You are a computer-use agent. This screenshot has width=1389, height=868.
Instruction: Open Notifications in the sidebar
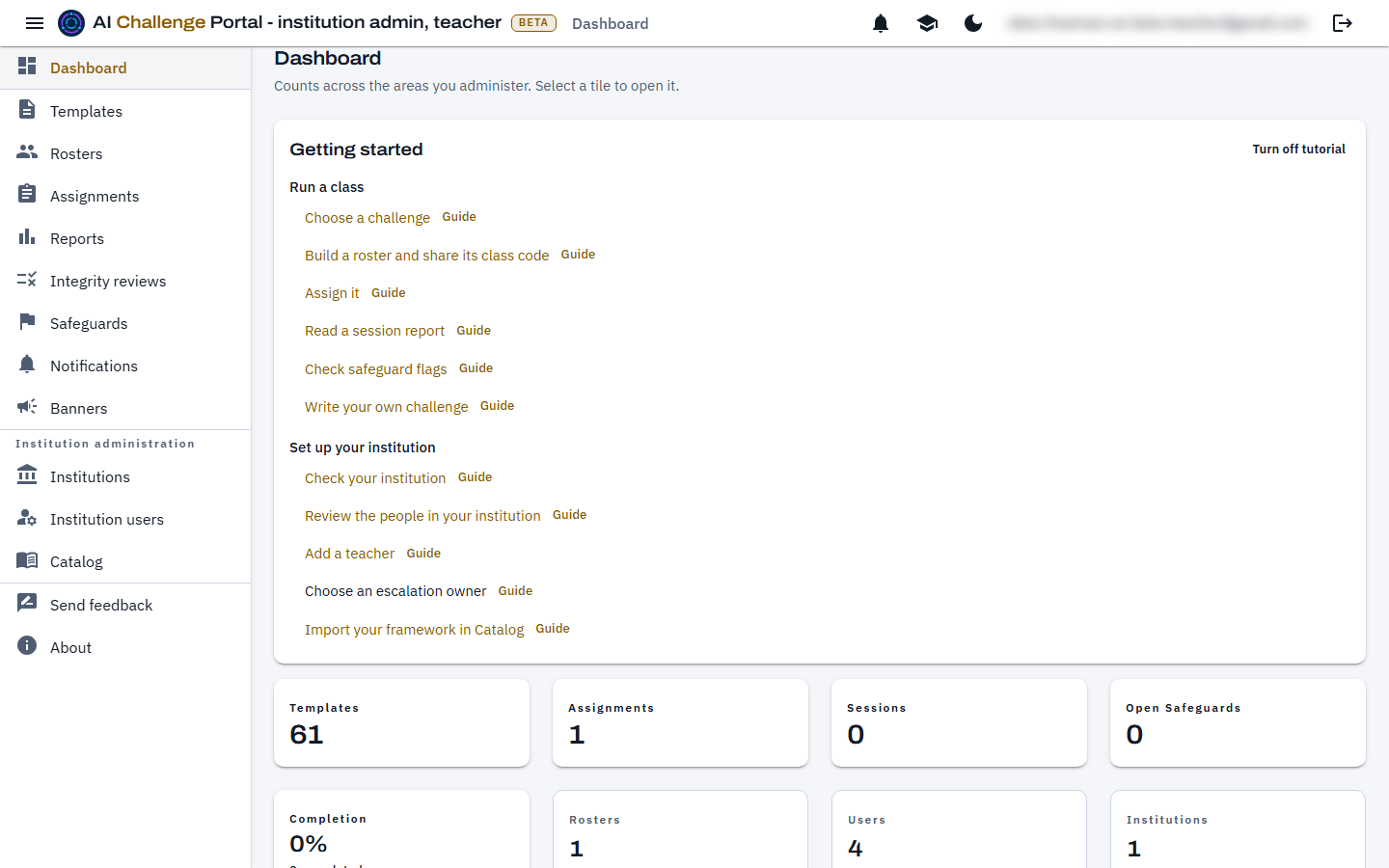pyautogui.click(x=125, y=366)
